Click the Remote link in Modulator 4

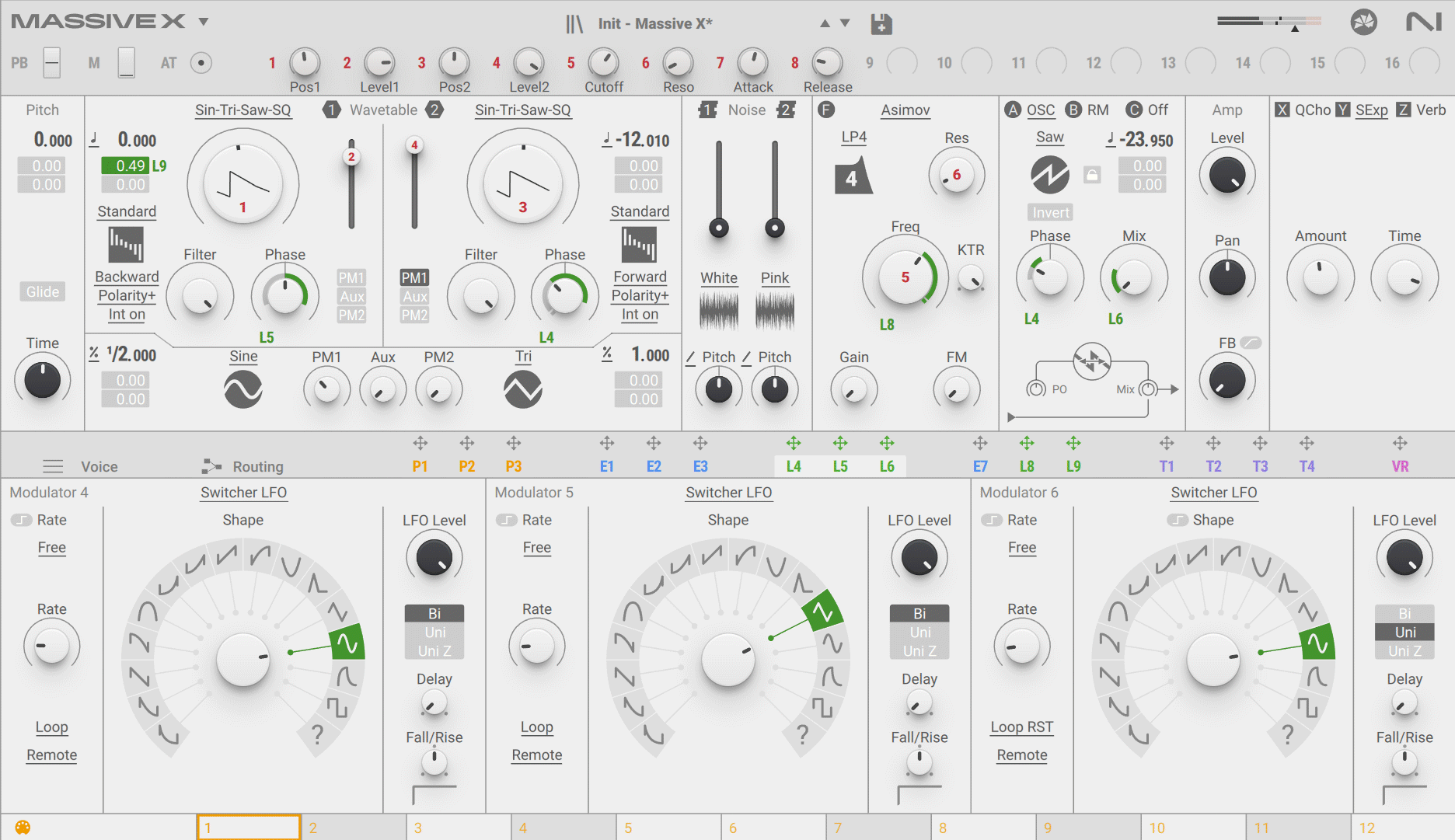[x=52, y=755]
